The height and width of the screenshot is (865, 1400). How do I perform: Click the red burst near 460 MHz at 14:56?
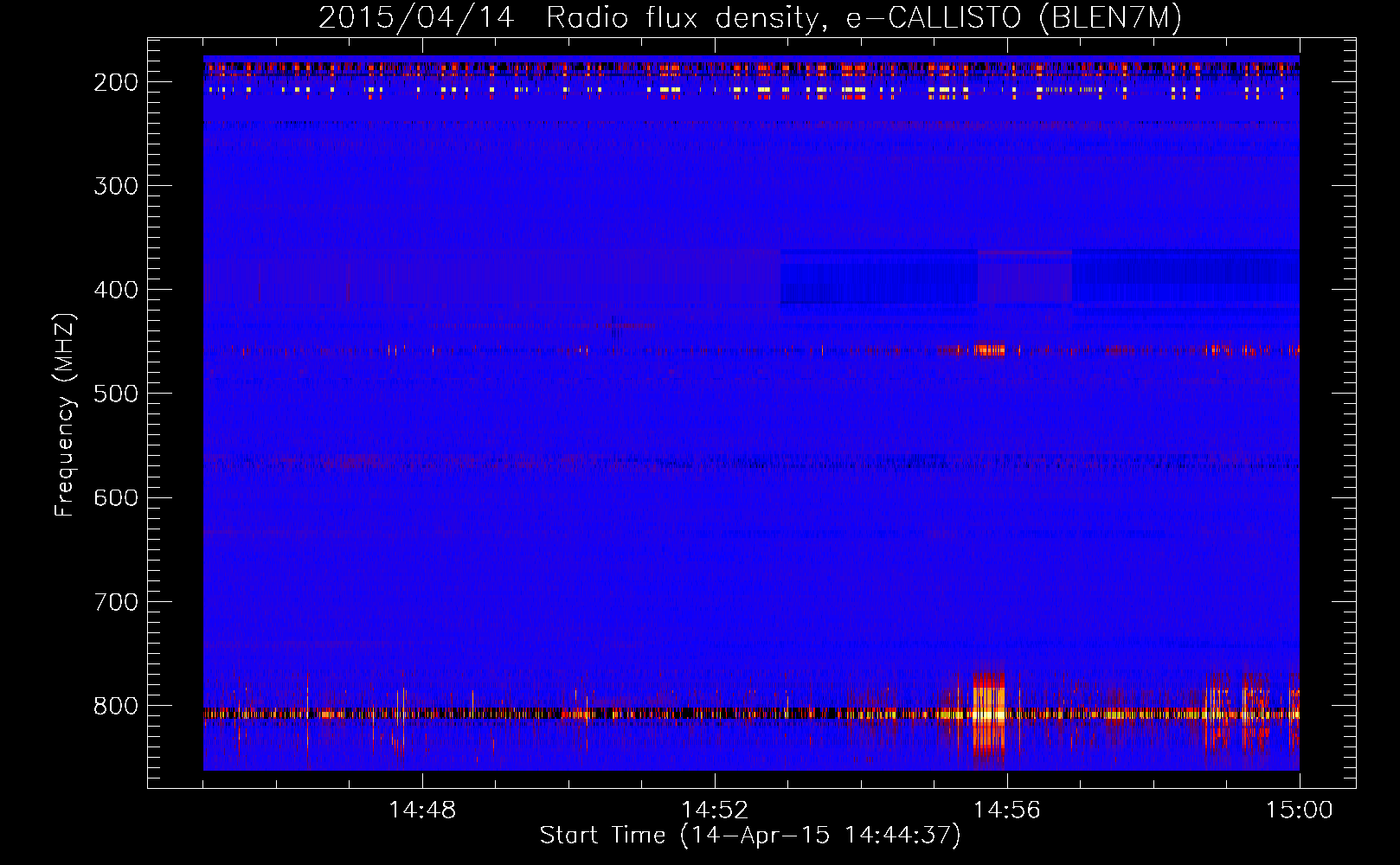tap(989, 350)
